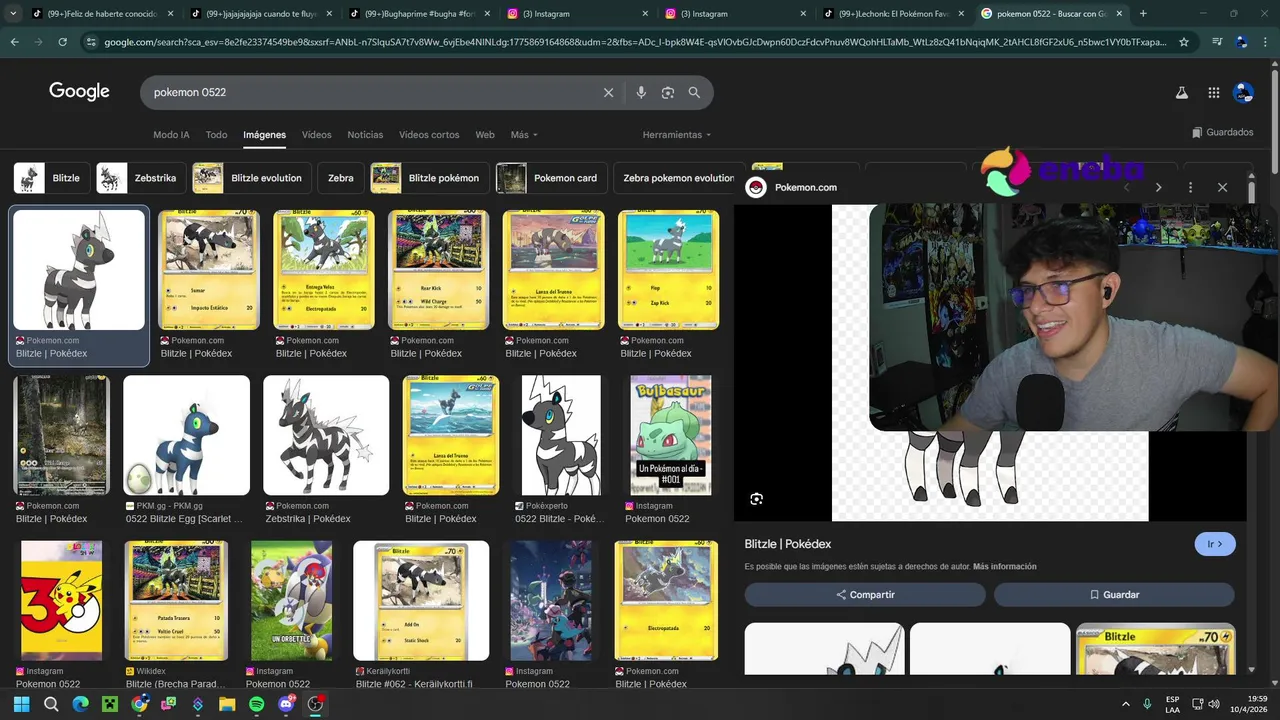Apply the Blitzle pokémon filter chip

[x=429, y=178]
